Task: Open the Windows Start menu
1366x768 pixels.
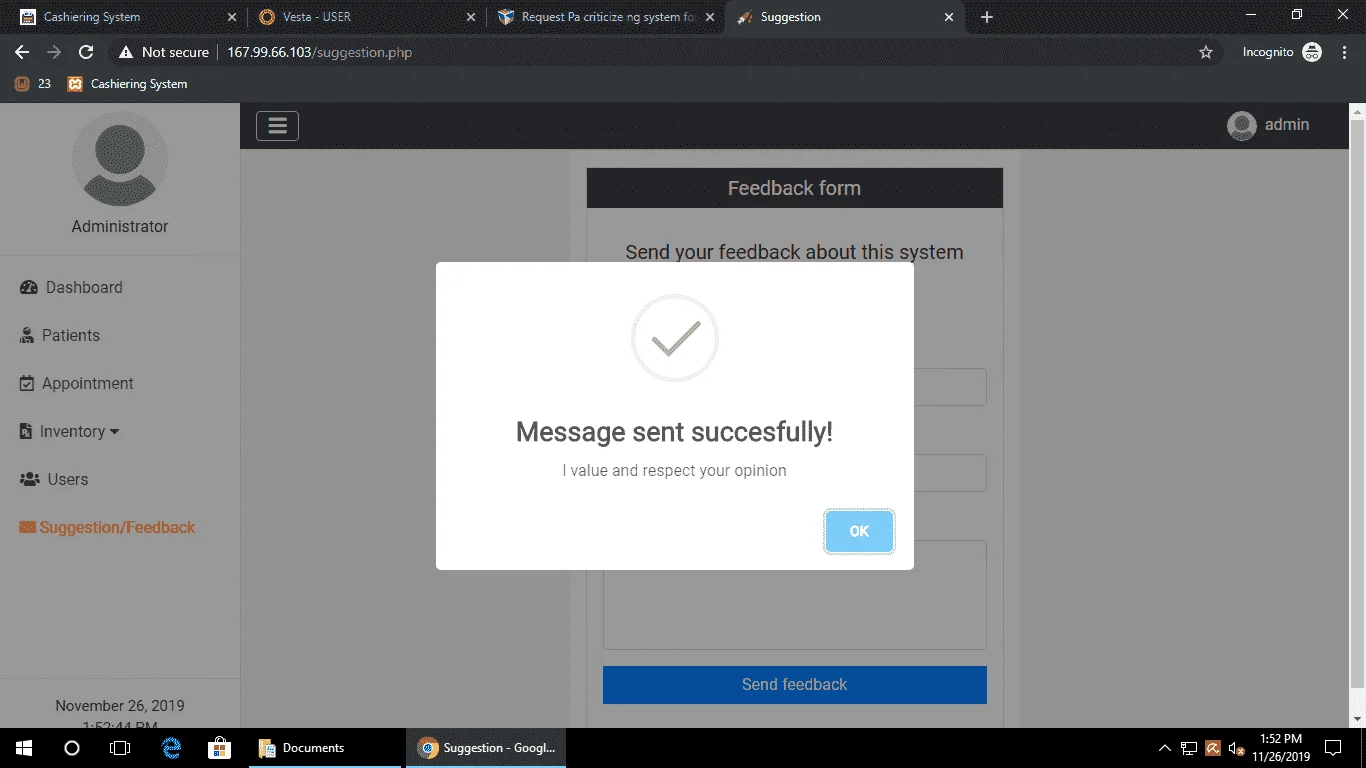Action: point(23,748)
